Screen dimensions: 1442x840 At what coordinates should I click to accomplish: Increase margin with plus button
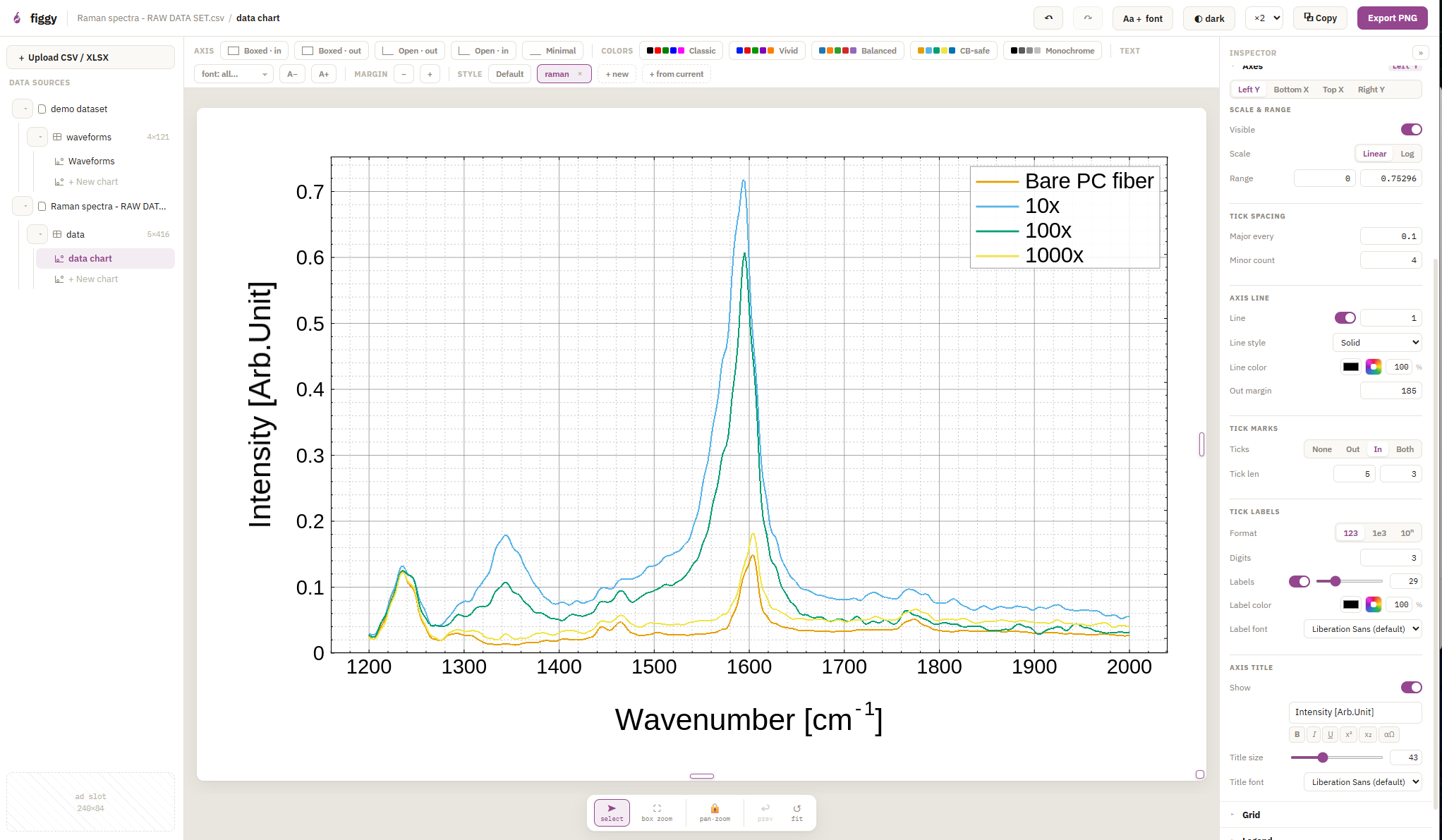[430, 74]
